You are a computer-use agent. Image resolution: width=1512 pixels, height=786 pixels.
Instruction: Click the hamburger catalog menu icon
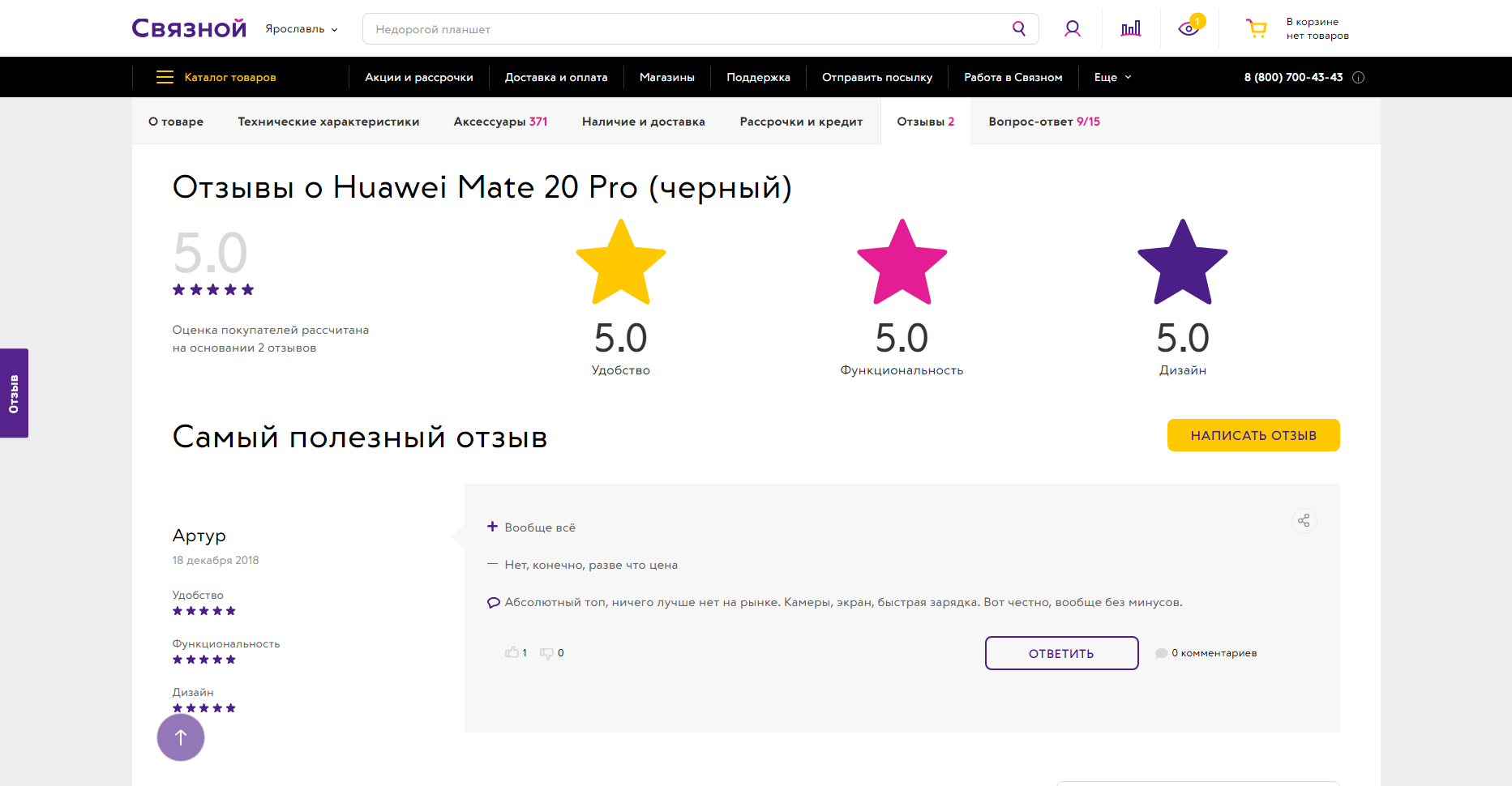(x=165, y=77)
